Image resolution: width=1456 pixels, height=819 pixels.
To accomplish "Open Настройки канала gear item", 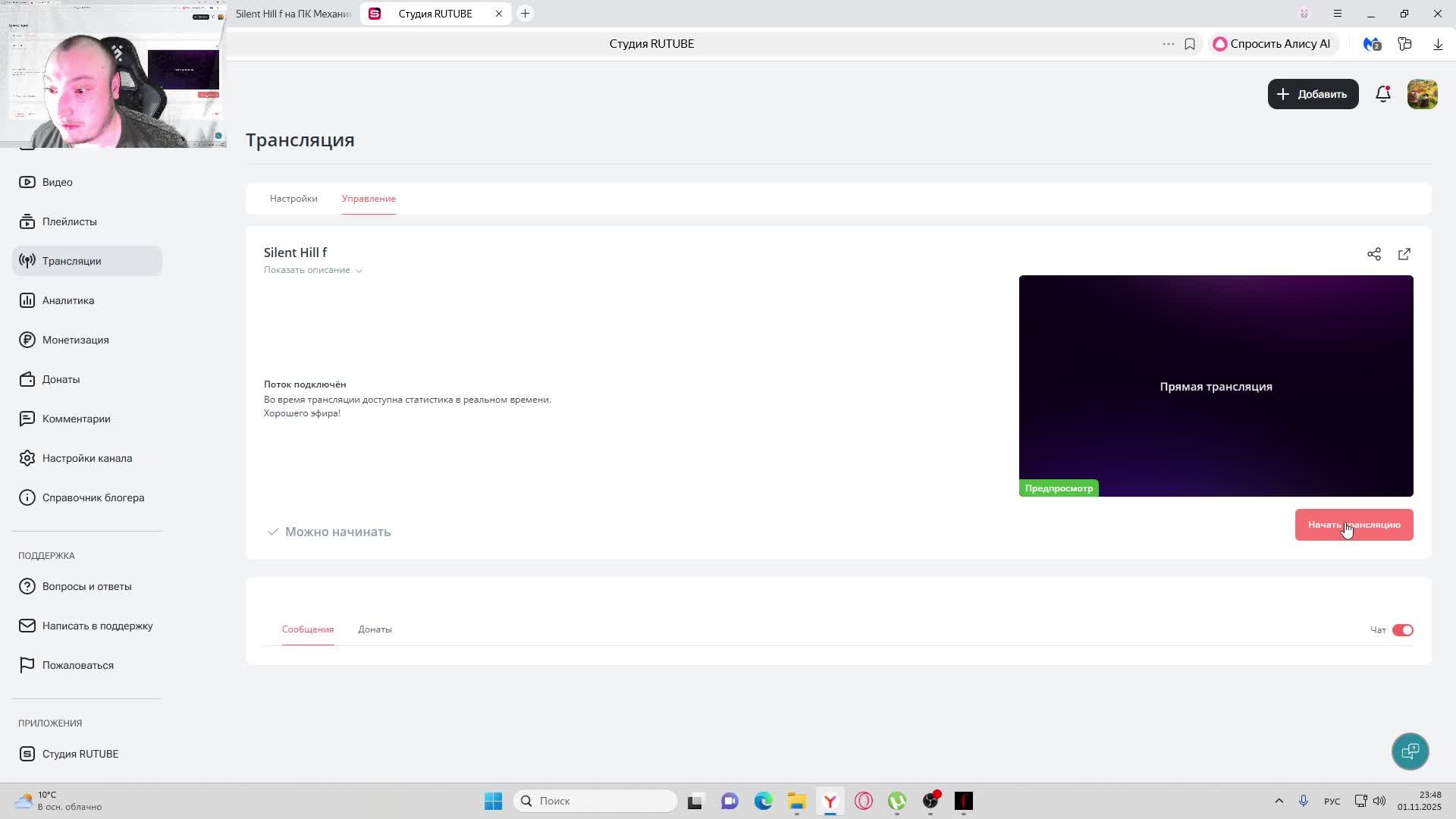I will click(86, 458).
